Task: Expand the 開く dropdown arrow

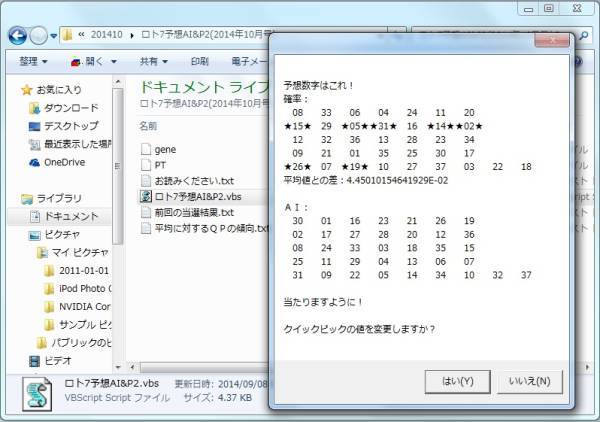Action: tap(114, 62)
